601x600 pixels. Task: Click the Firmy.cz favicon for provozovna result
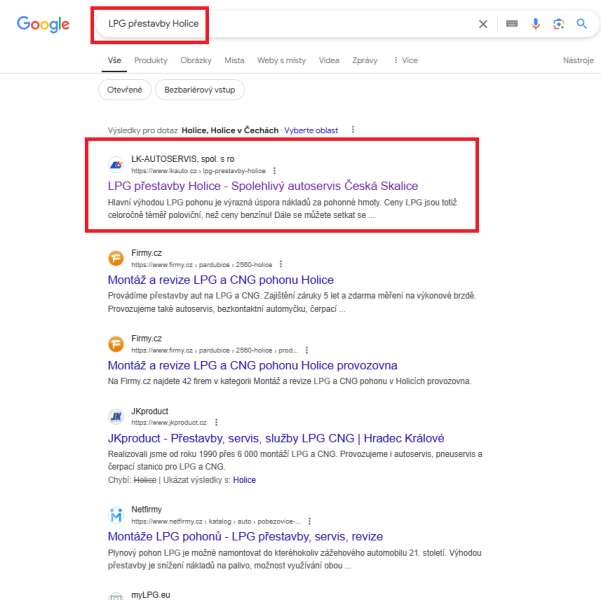[x=116, y=344]
